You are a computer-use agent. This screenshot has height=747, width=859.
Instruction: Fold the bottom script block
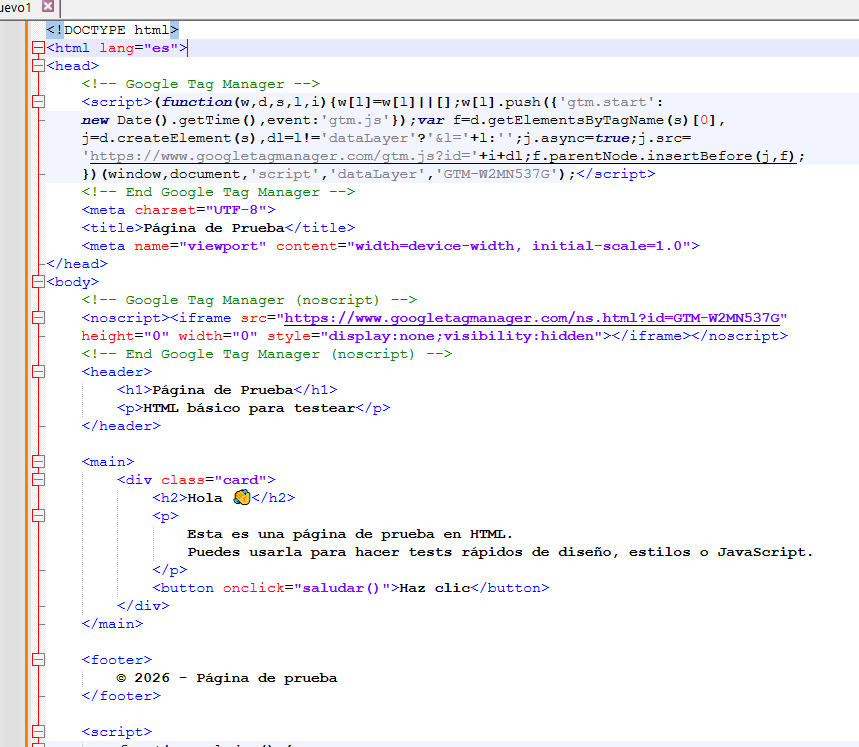point(39,732)
